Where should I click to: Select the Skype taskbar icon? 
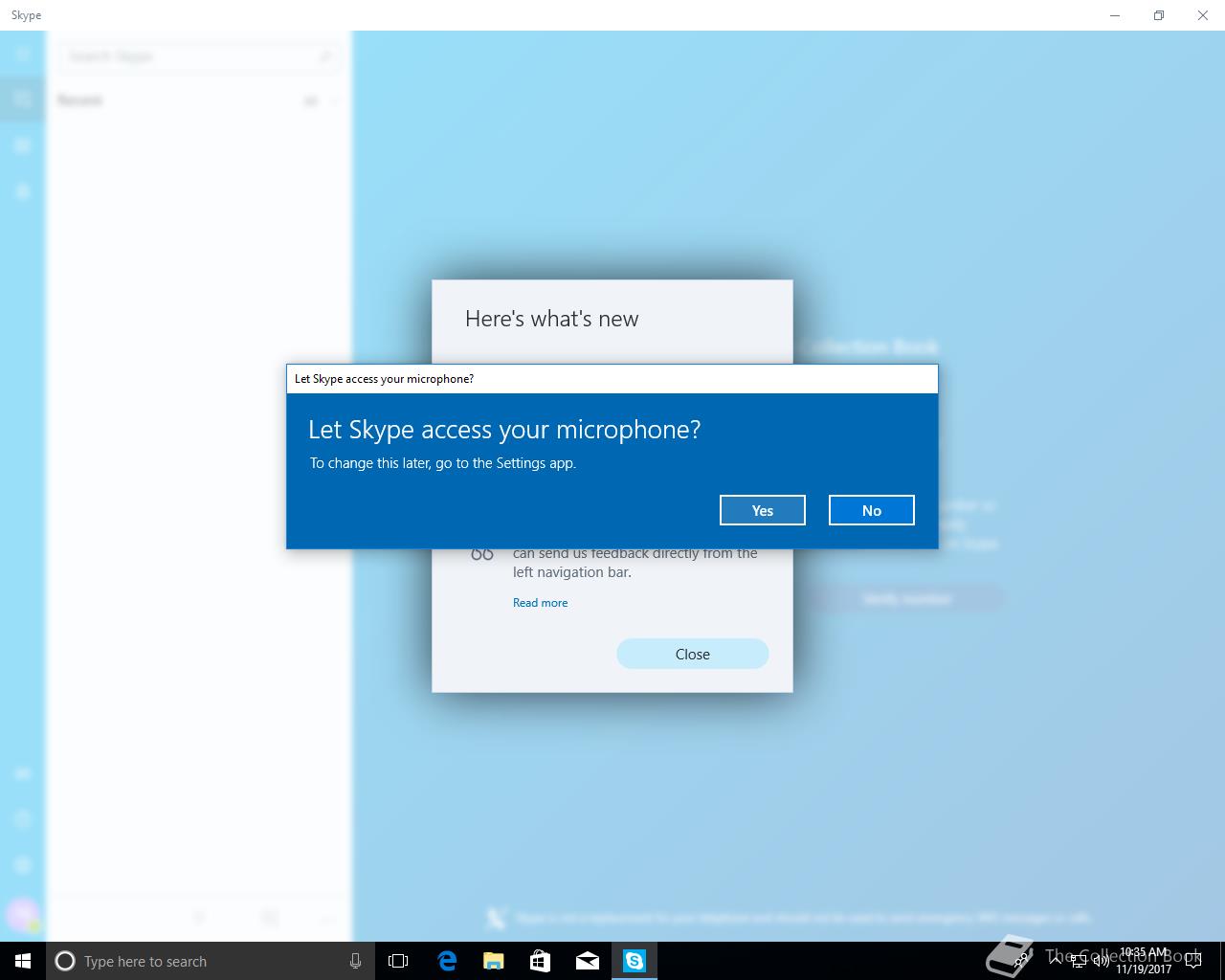pyautogui.click(x=635, y=961)
